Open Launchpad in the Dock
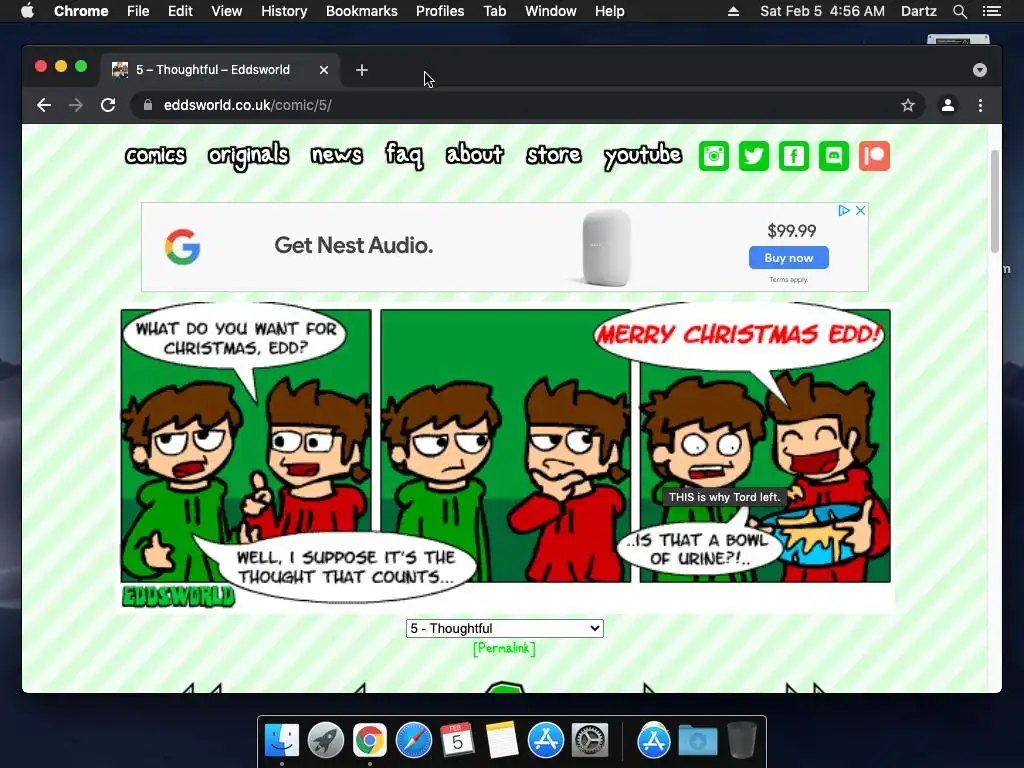 [x=326, y=741]
